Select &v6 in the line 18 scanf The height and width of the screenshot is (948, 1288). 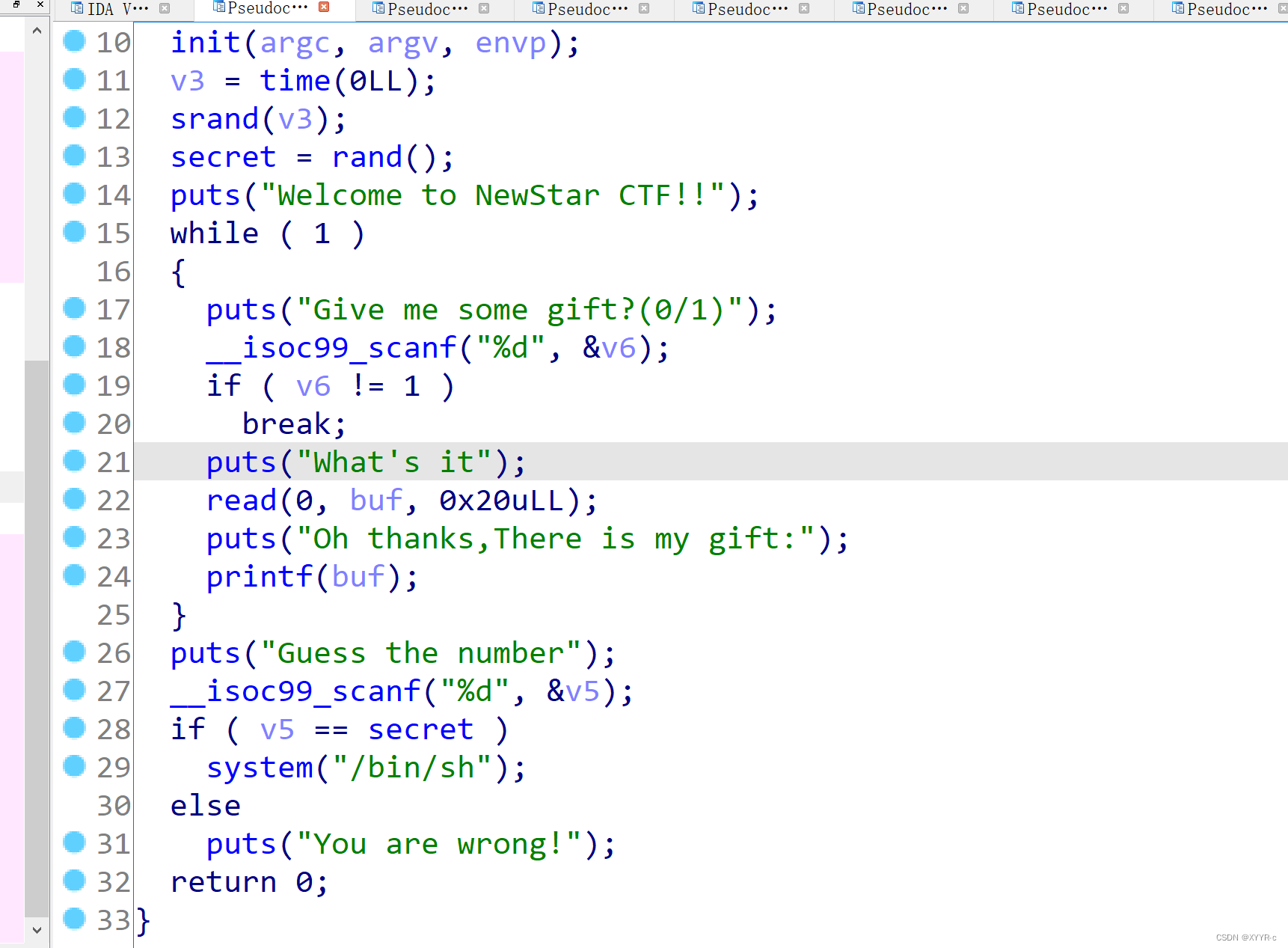pyautogui.click(x=610, y=348)
